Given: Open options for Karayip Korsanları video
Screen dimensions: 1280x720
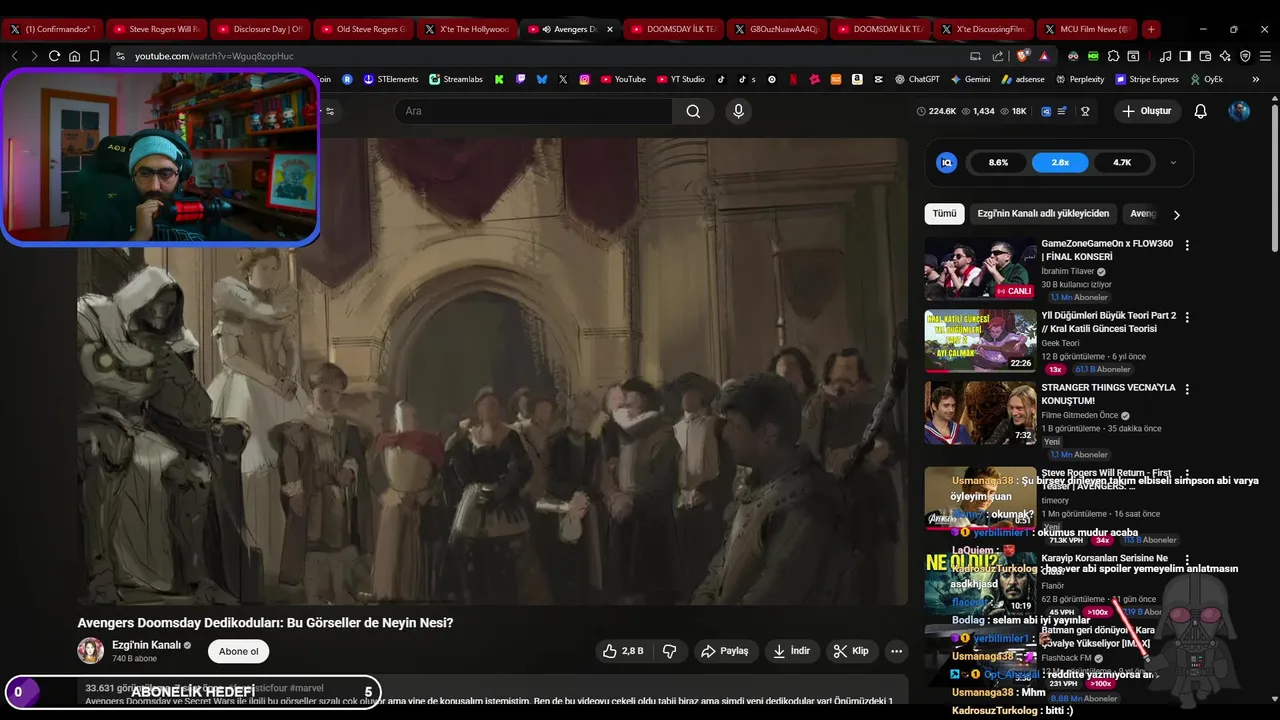Looking at the screenshot, I should 1187,560.
